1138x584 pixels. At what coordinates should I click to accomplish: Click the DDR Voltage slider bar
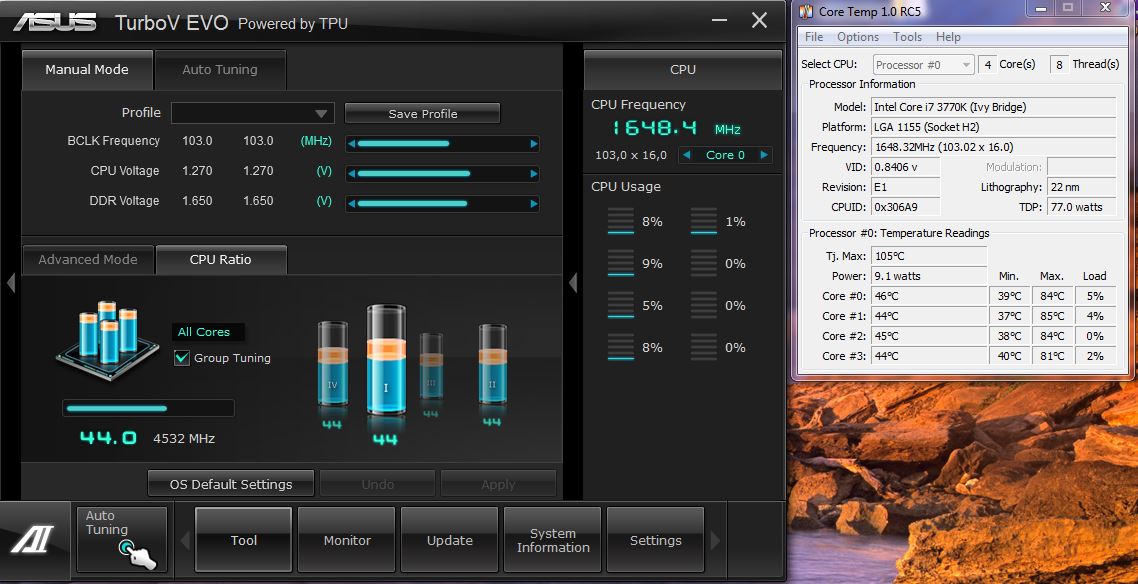443,204
